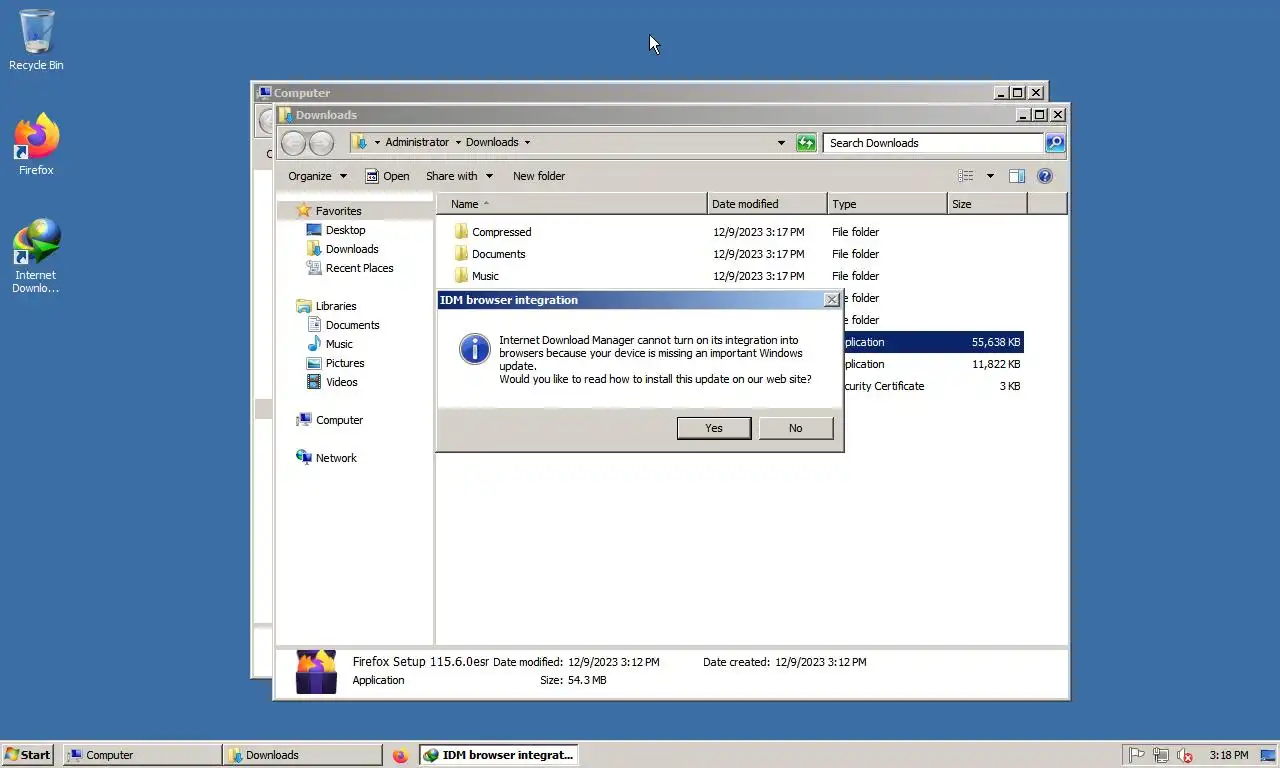Select the Internet Download Manager desktop shortcut
This screenshot has height=768, width=1280.
coord(36,256)
